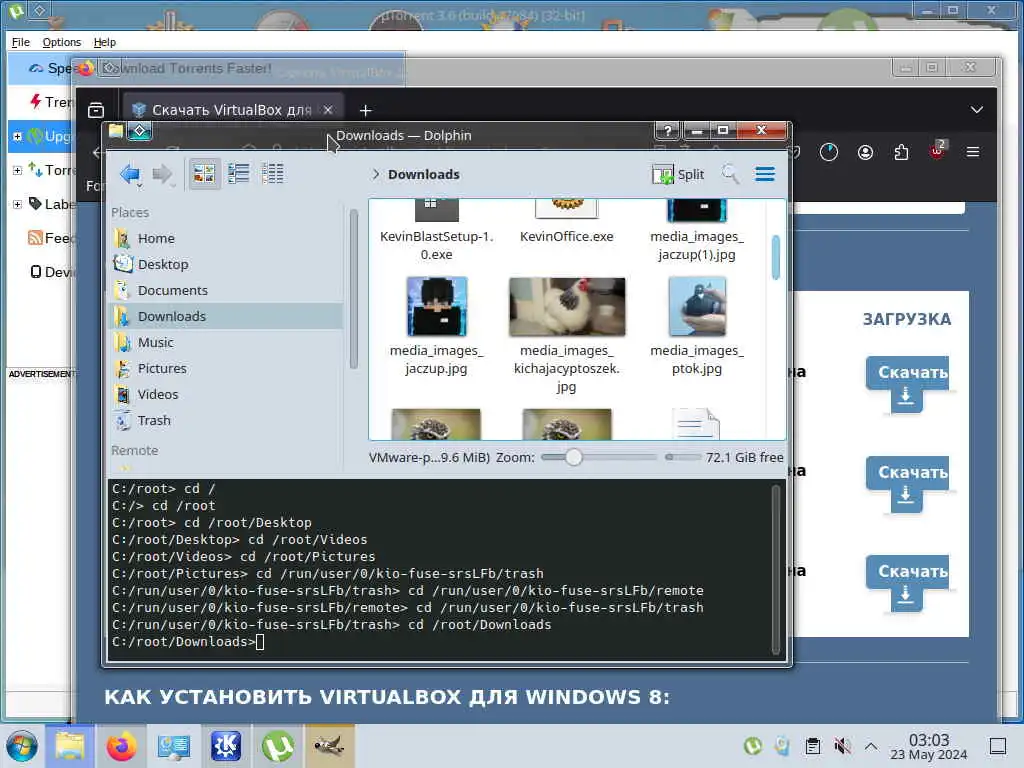This screenshot has height=768, width=1024.
Task: Open Firefox View icon
Action: pyautogui.click(x=96, y=110)
